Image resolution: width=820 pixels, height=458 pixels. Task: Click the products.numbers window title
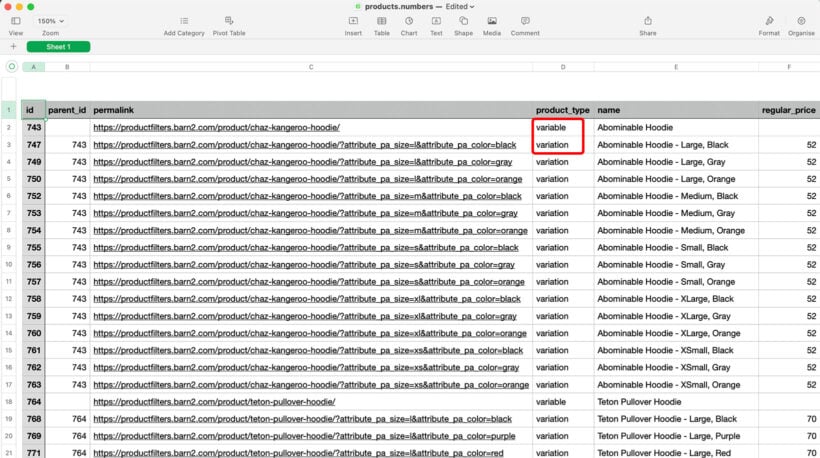point(398,6)
